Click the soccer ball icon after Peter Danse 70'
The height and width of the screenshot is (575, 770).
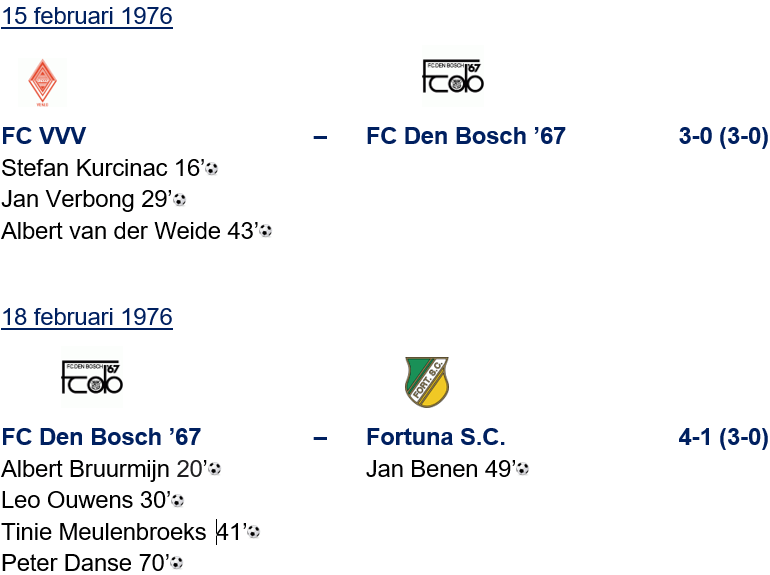[177, 564]
